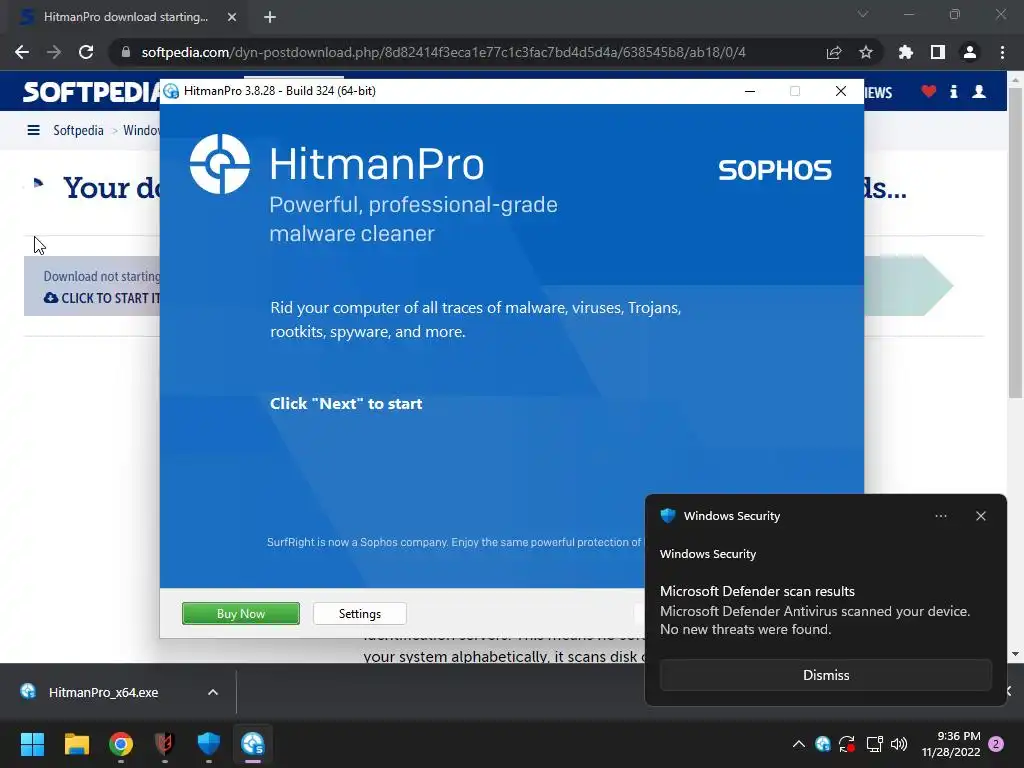This screenshot has width=1024, height=768.
Task: Open File Explorer from taskbar
Action: (x=76, y=743)
